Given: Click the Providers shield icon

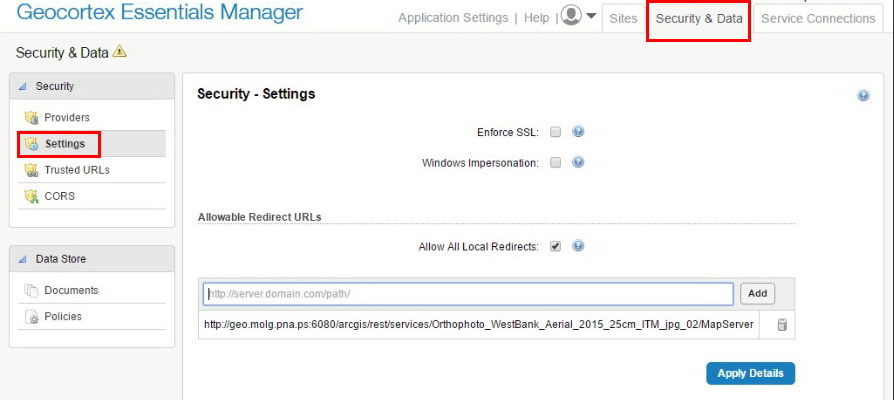Looking at the screenshot, I should (x=31, y=118).
